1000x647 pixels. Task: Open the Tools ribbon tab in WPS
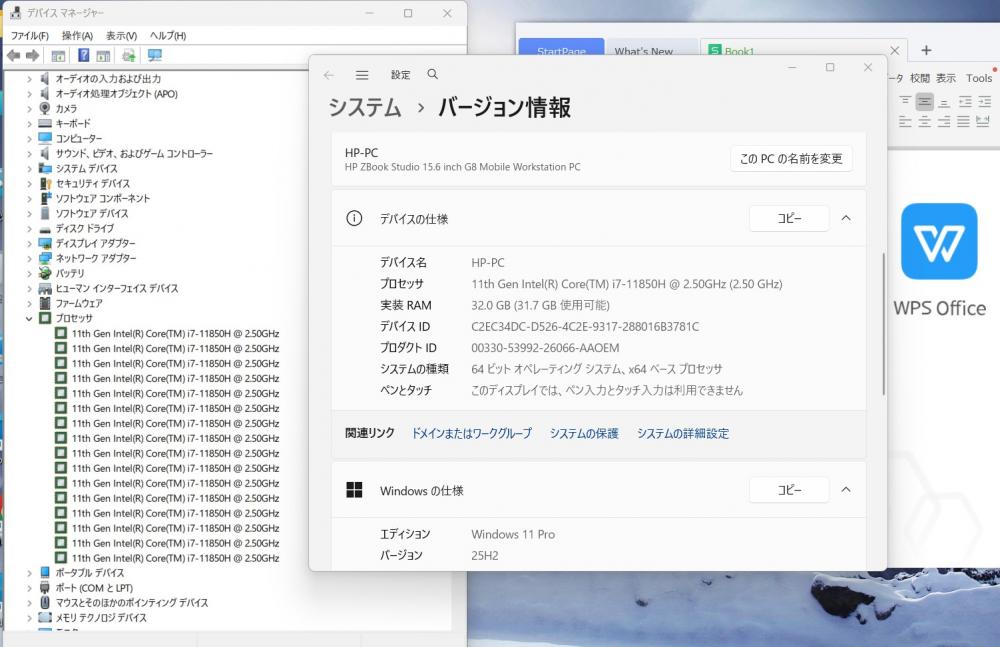[x=978, y=78]
